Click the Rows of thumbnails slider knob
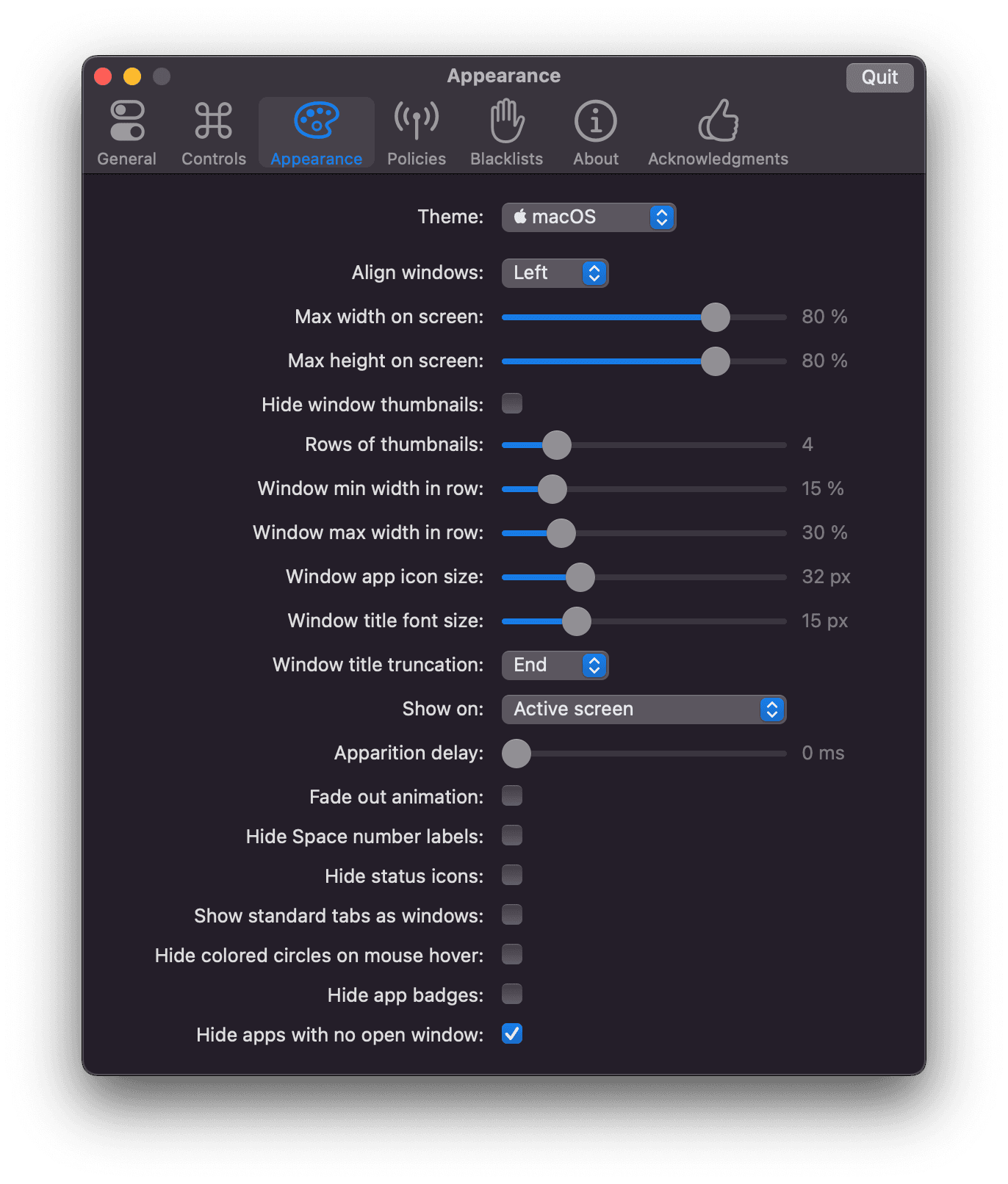The height and width of the screenshot is (1184, 1008). (x=556, y=445)
